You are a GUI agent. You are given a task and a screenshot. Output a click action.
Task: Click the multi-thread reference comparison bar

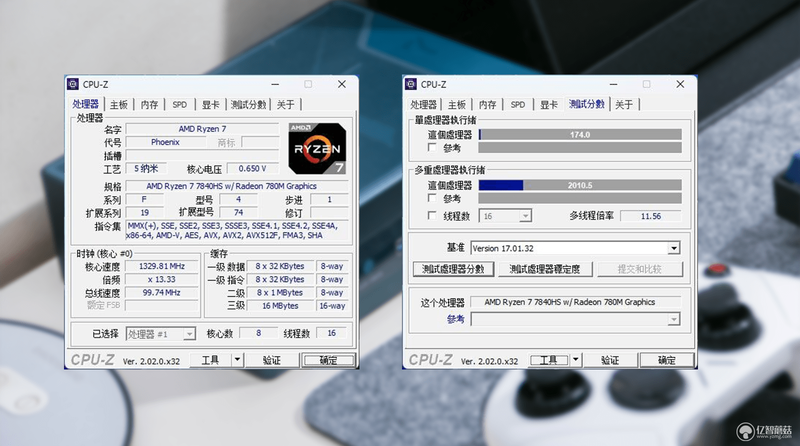pyautogui.click(x=580, y=198)
